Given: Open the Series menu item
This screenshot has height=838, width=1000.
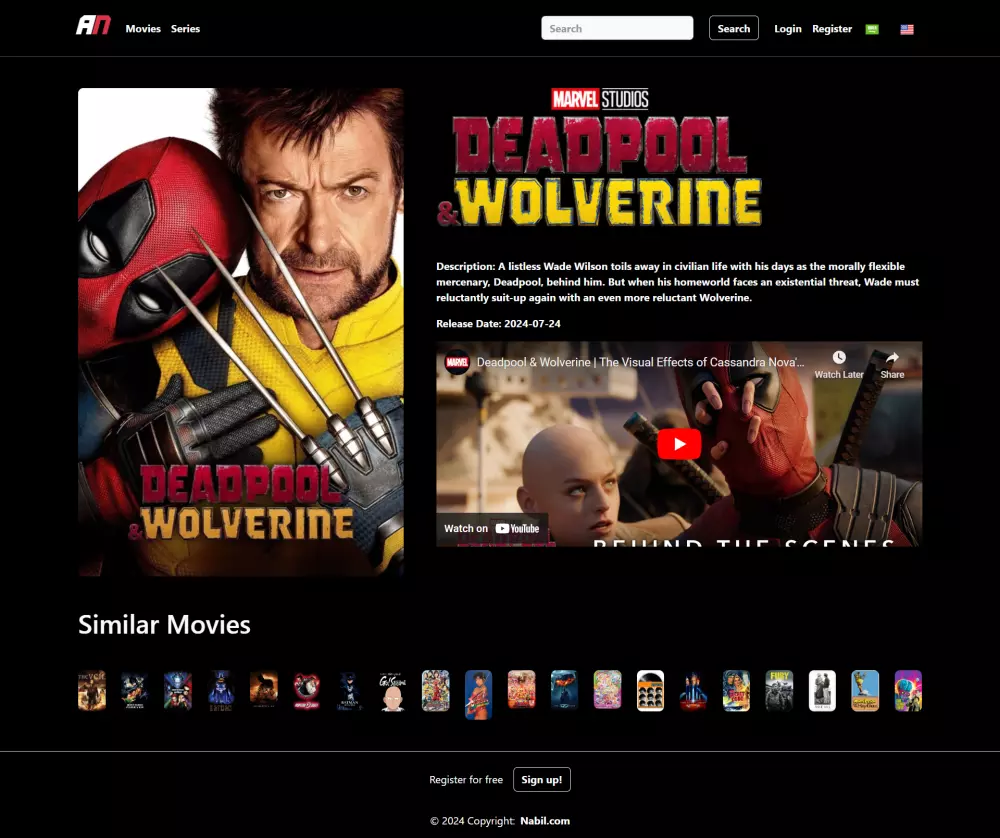Looking at the screenshot, I should coord(185,29).
